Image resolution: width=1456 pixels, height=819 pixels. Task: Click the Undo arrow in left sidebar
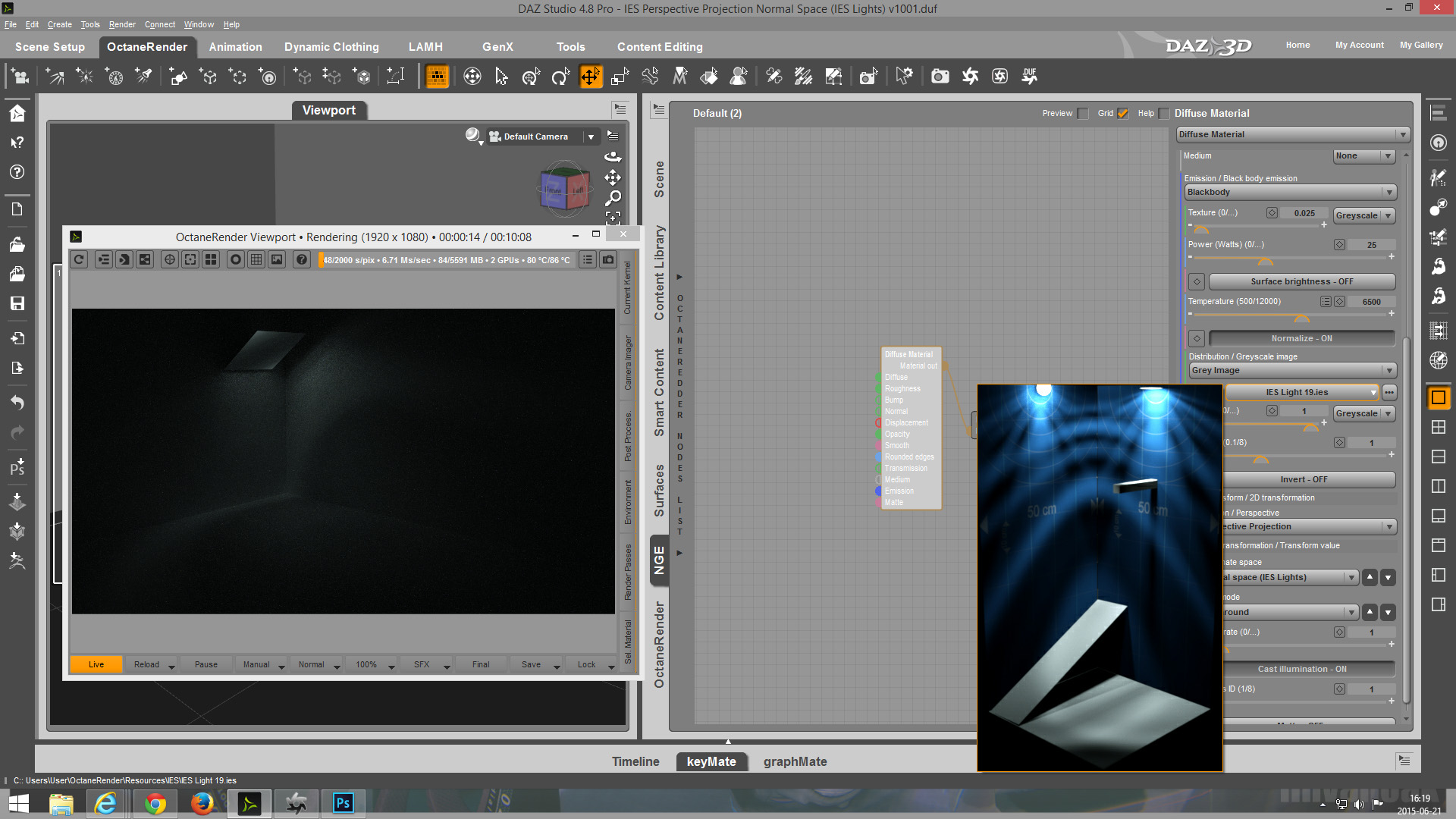(x=17, y=402)
